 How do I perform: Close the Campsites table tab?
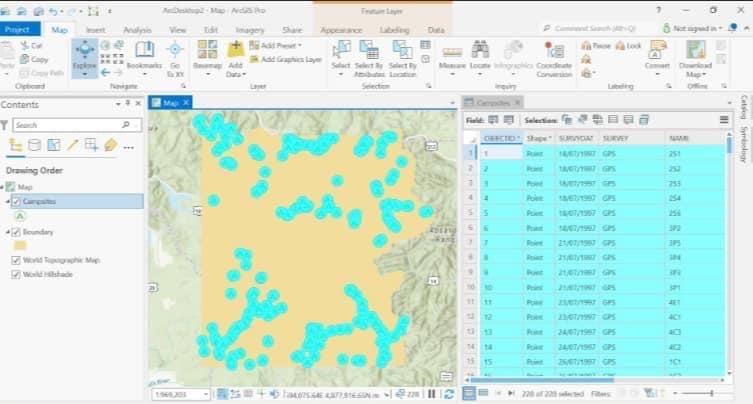coord(517,102)
